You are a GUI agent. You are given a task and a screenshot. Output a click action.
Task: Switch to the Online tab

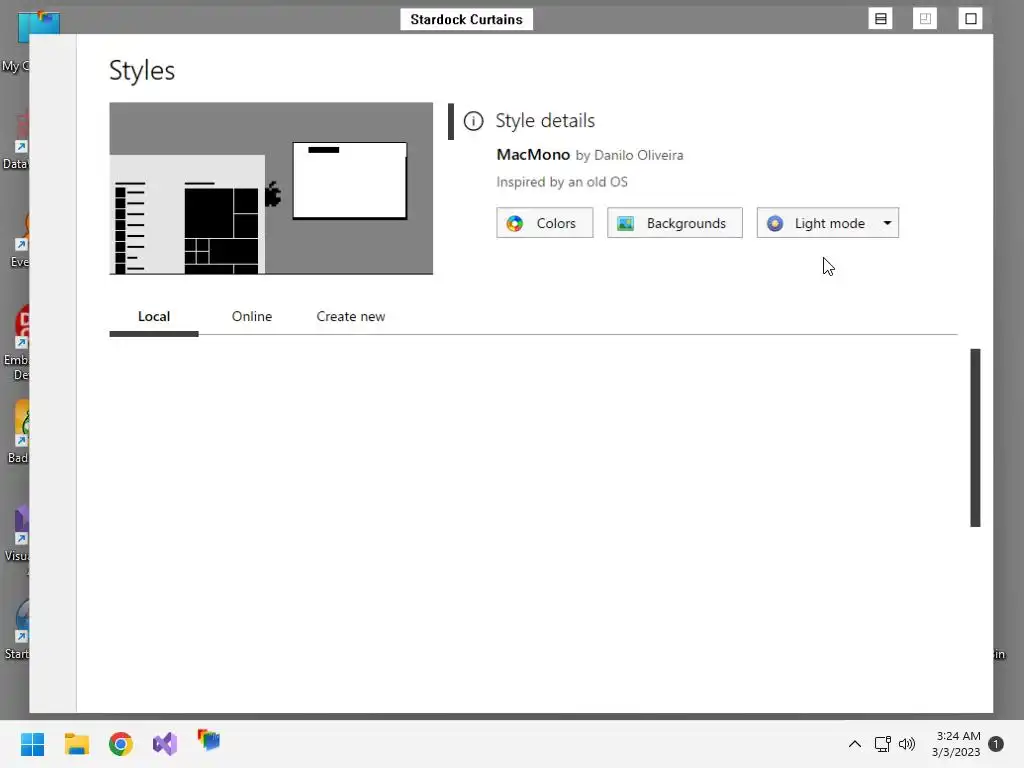(251, 317)
